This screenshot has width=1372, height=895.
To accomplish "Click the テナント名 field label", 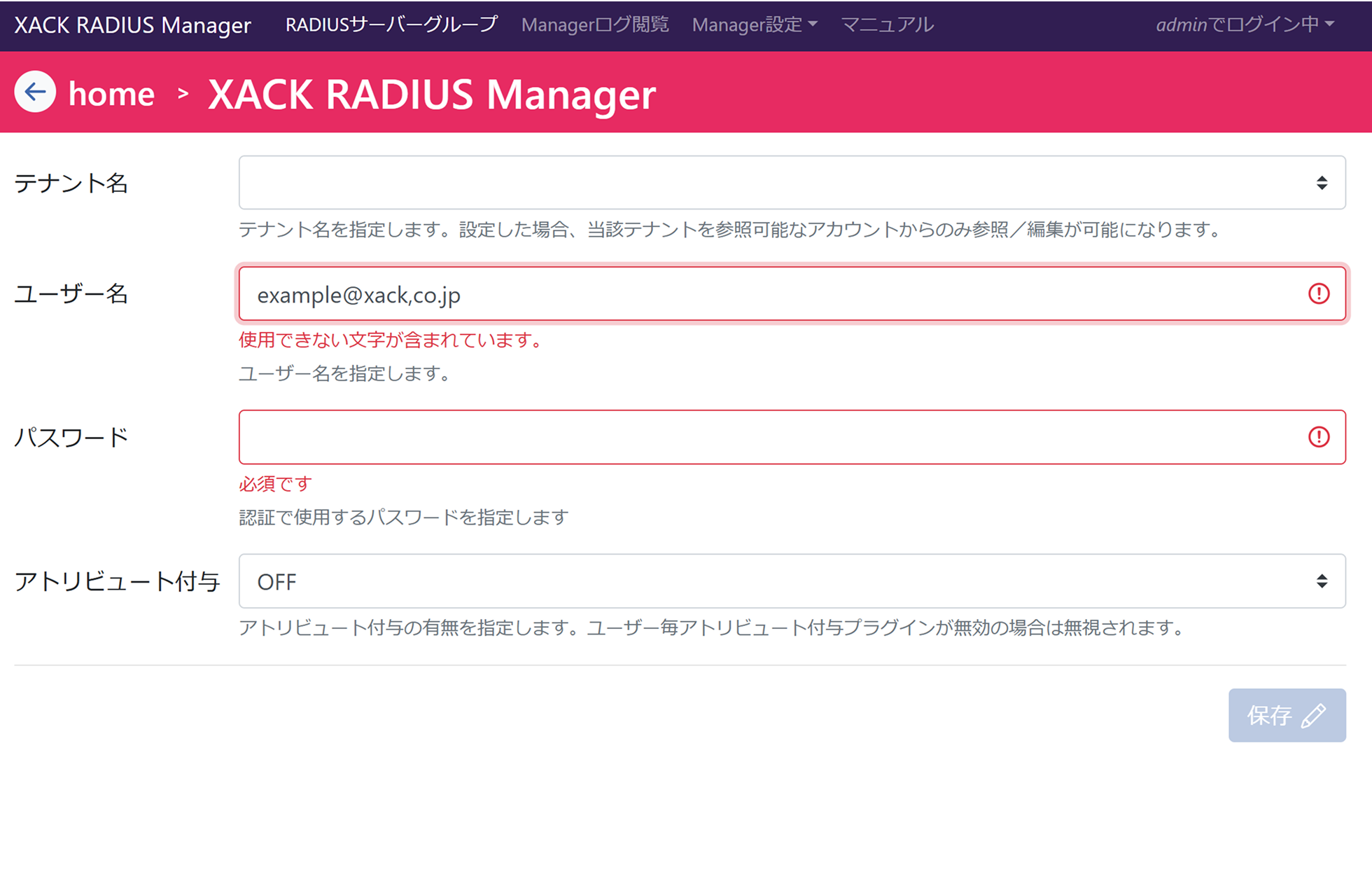I will pyautogui.click(x=71, y=183).
